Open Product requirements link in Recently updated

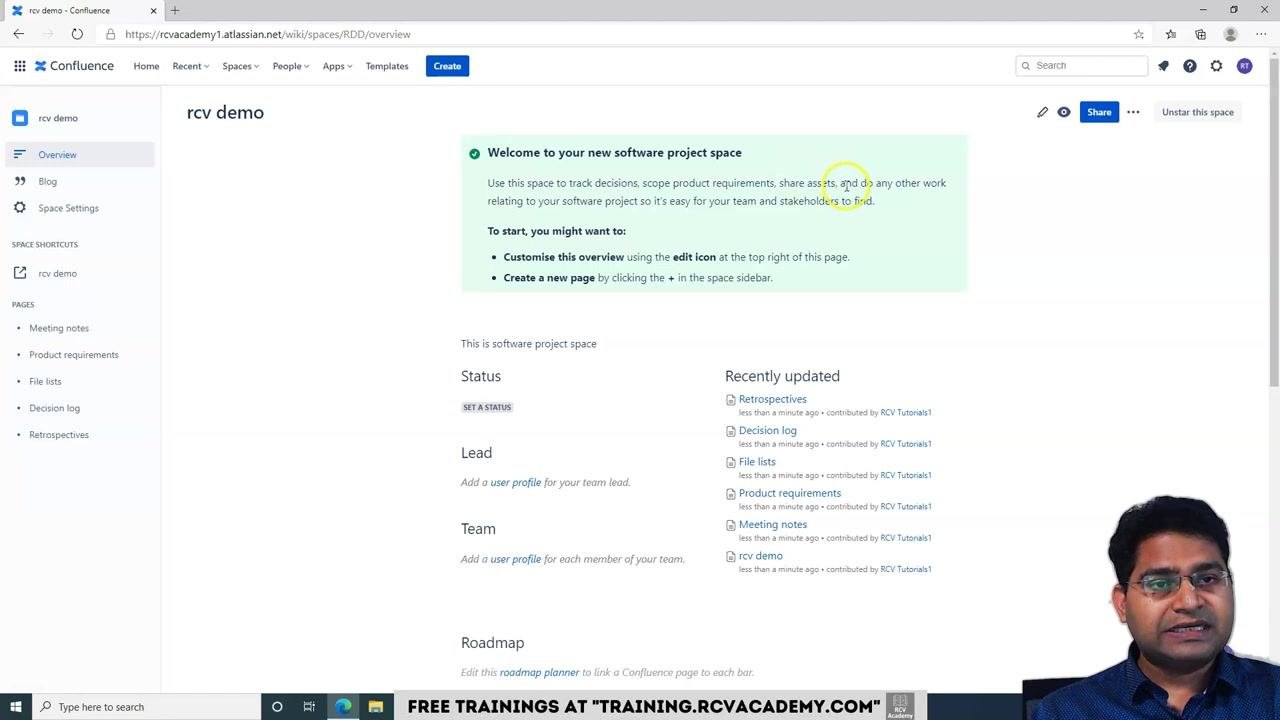pos(789,493)
